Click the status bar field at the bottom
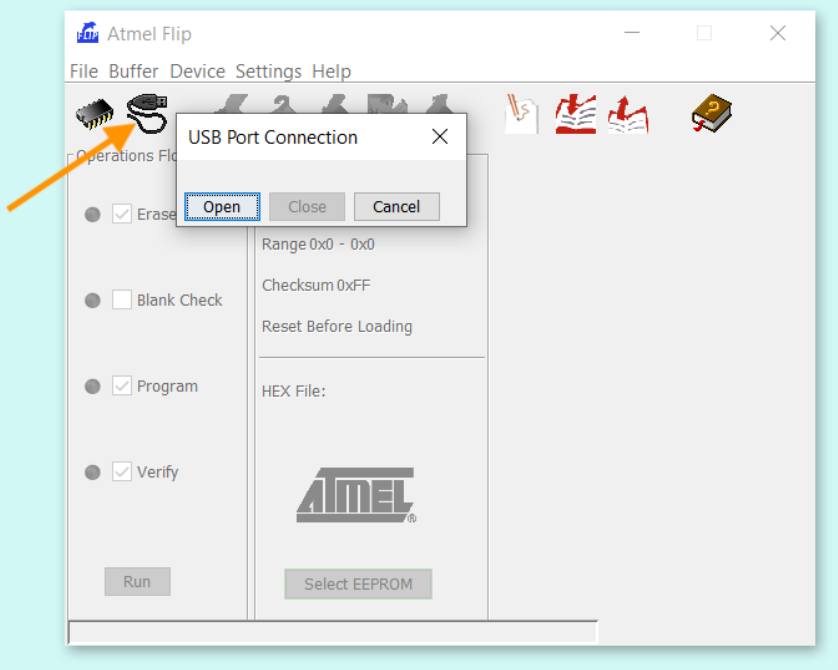This screenshot has width=838, height=670. pyautogui.click(x=332, y=632)
